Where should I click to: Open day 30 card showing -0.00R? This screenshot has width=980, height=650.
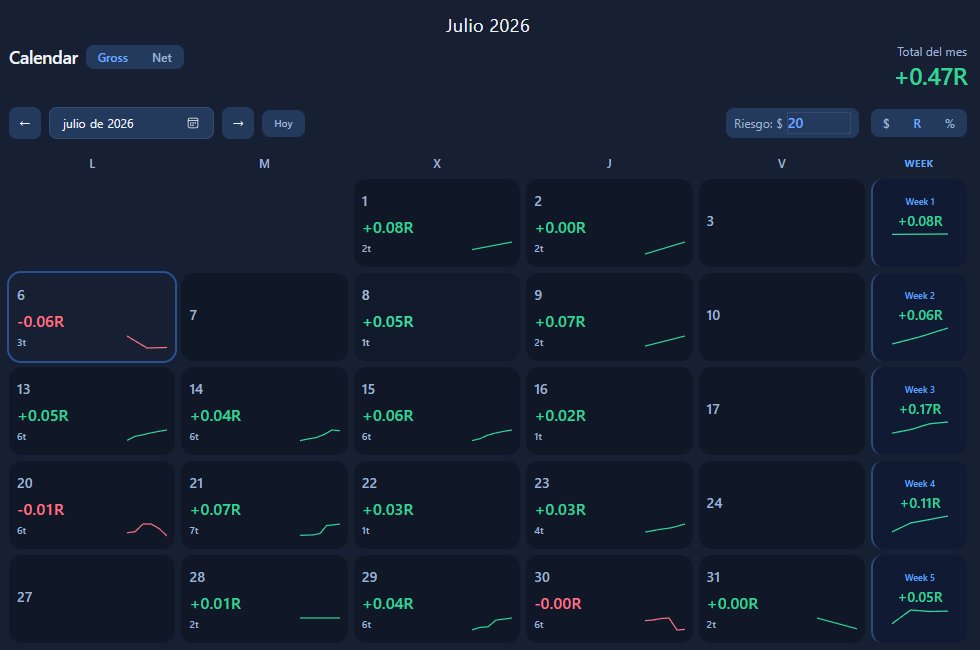tap(609, 599)
